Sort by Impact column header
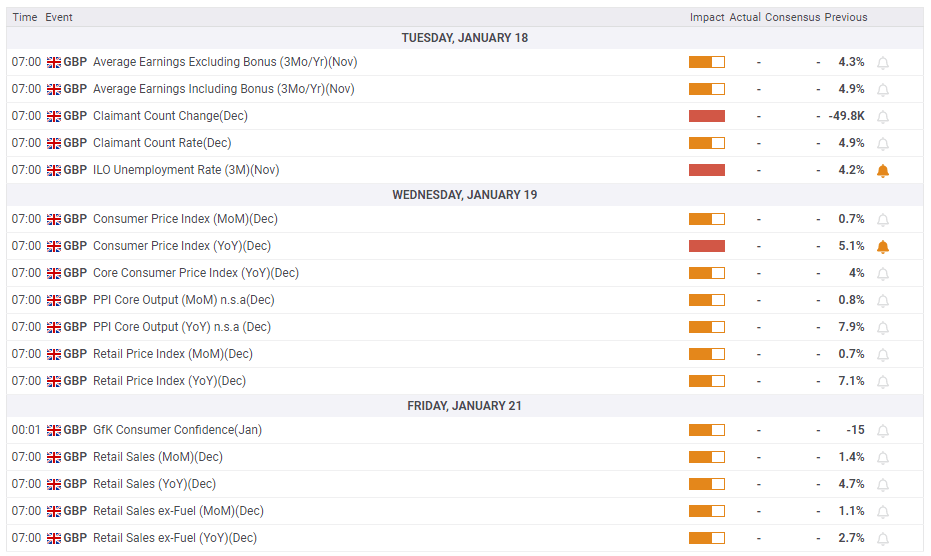This screenshot has height=556, width=931. coord(706,17)
